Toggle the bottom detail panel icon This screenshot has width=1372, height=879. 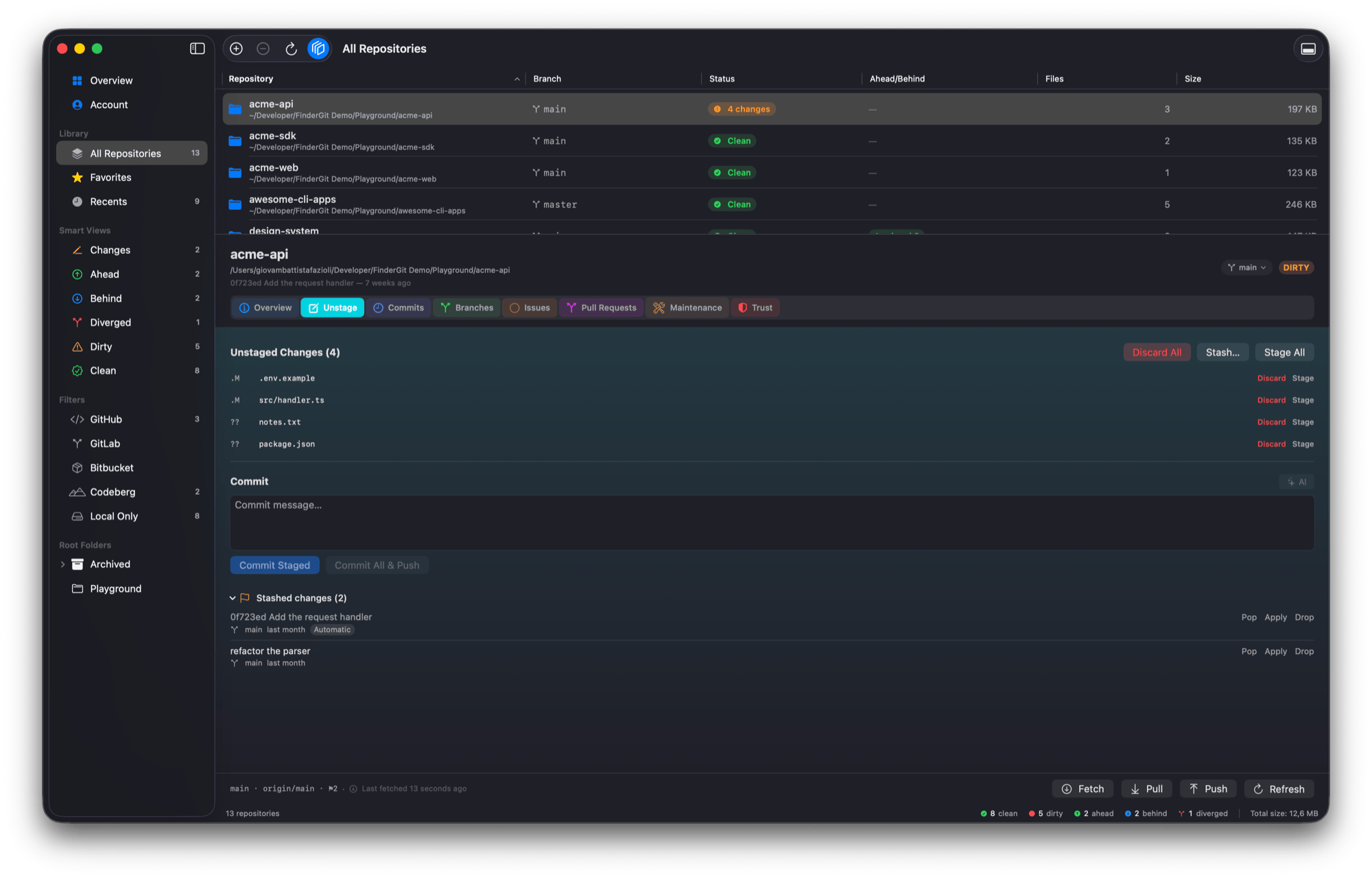click(1308, 49)
